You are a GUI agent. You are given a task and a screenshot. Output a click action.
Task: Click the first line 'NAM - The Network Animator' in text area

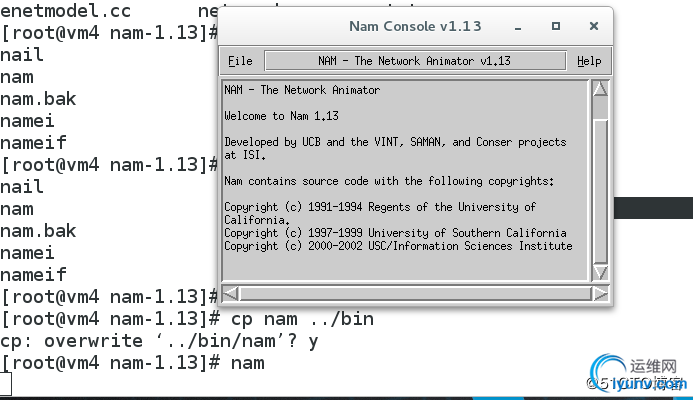(302, 90)
